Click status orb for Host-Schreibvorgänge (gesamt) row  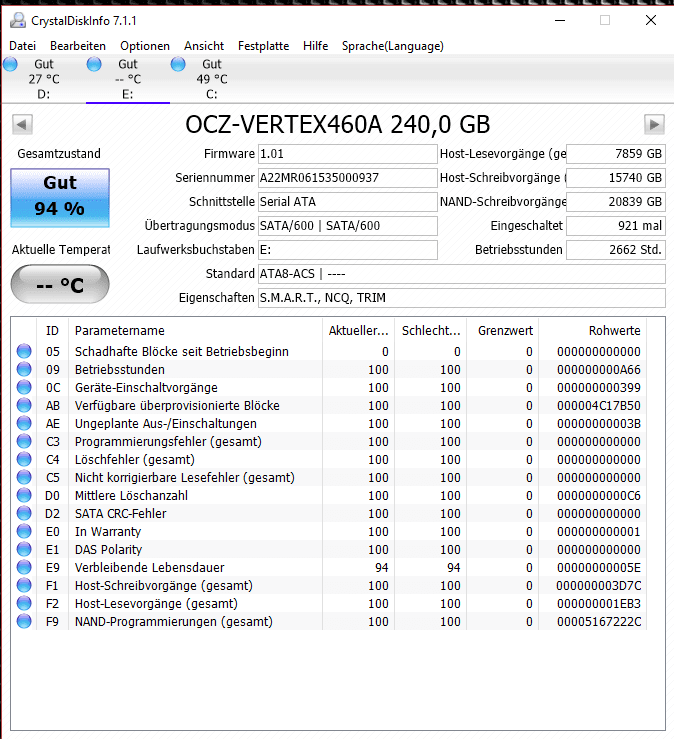(24, 585)
